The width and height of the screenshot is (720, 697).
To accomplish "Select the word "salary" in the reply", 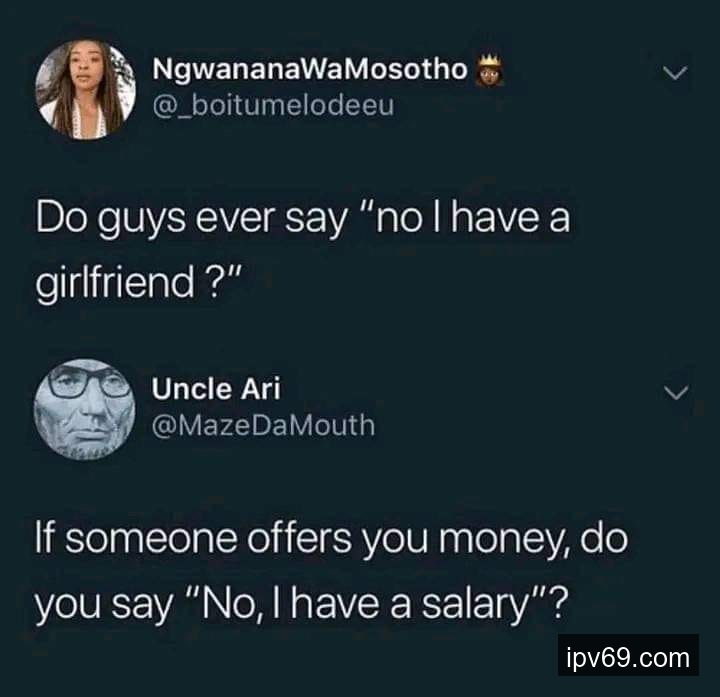I will 476,605.
